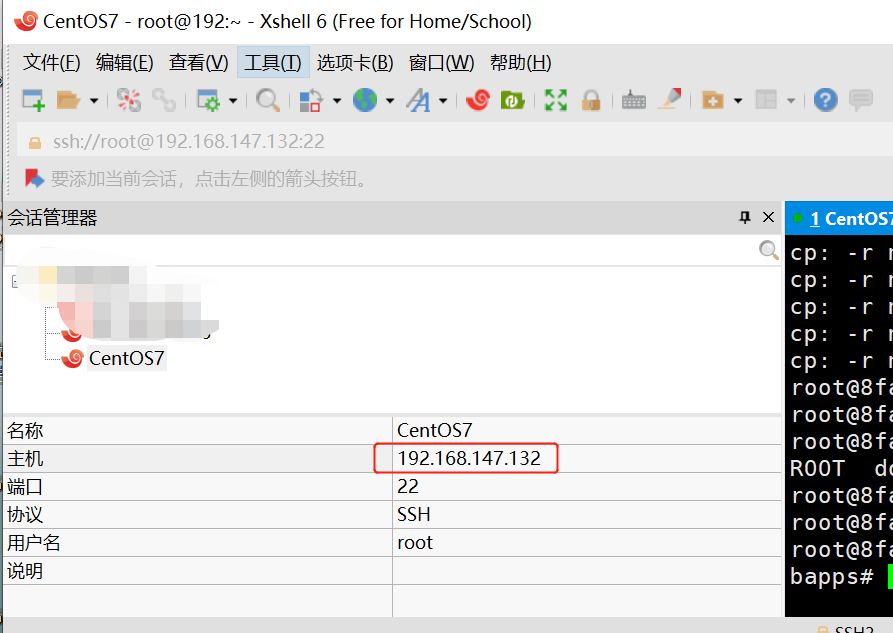
Task: Open Help blue question mark icon
Action: coord(825,100)
